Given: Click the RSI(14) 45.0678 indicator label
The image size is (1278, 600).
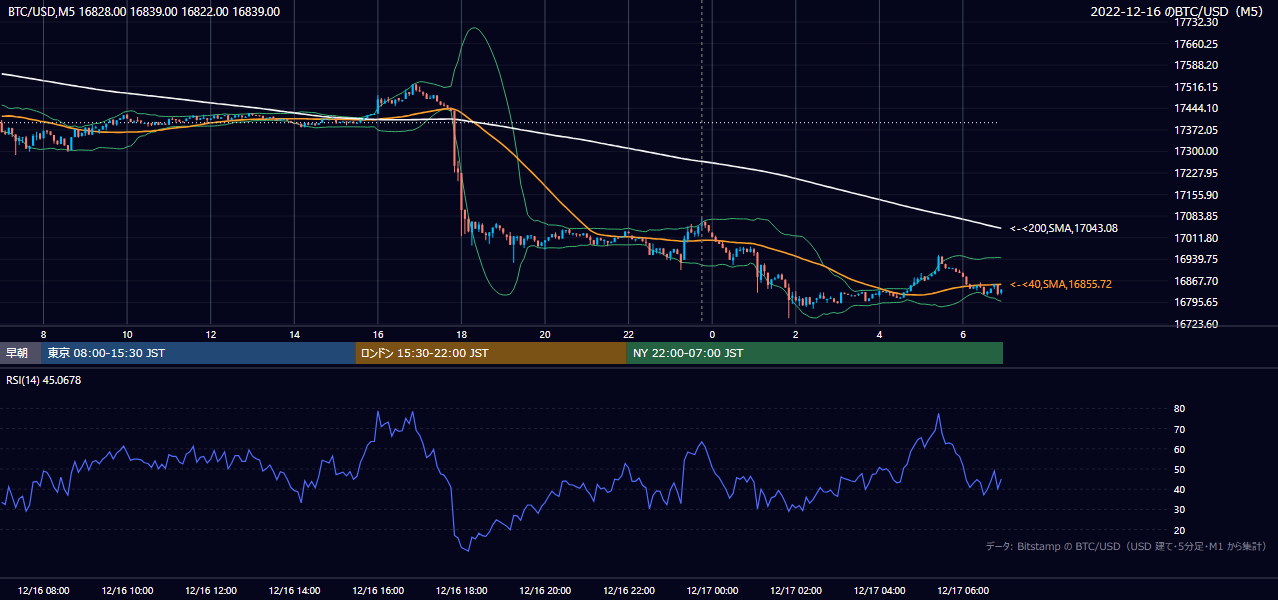Looking at the screenshot, I should 44,379.
